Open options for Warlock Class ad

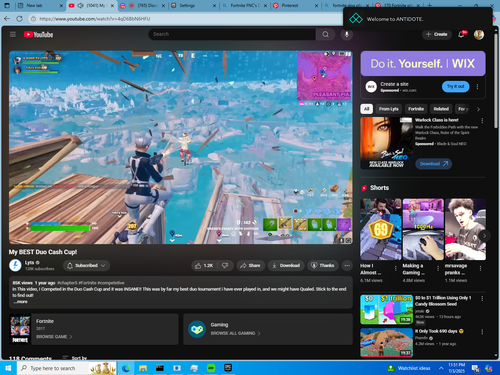click(482, 120)
